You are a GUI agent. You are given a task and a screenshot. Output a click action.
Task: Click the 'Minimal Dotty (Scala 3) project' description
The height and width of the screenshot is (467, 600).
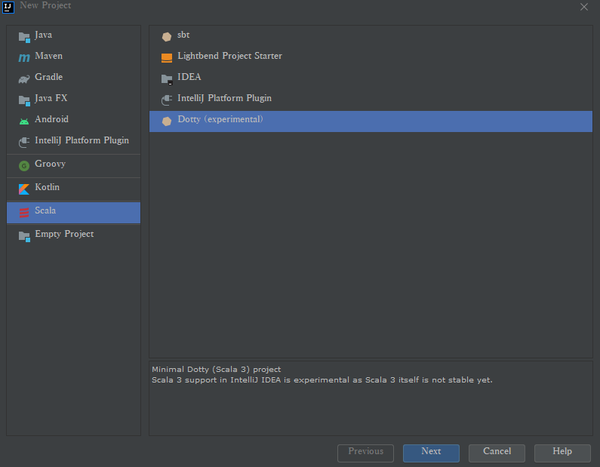point(216,369)
